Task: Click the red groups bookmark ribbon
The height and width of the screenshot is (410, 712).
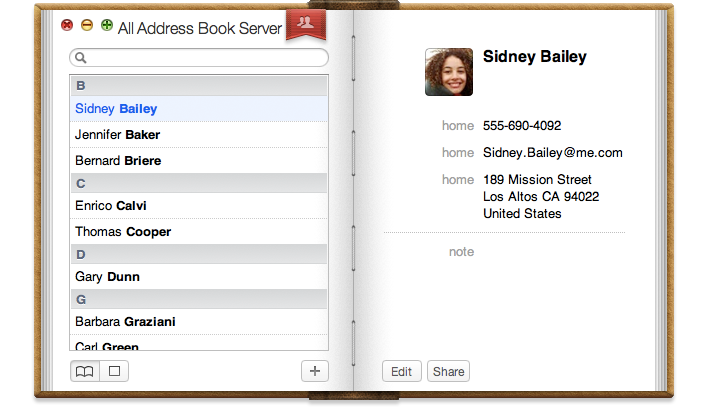Action: (305, 25)
